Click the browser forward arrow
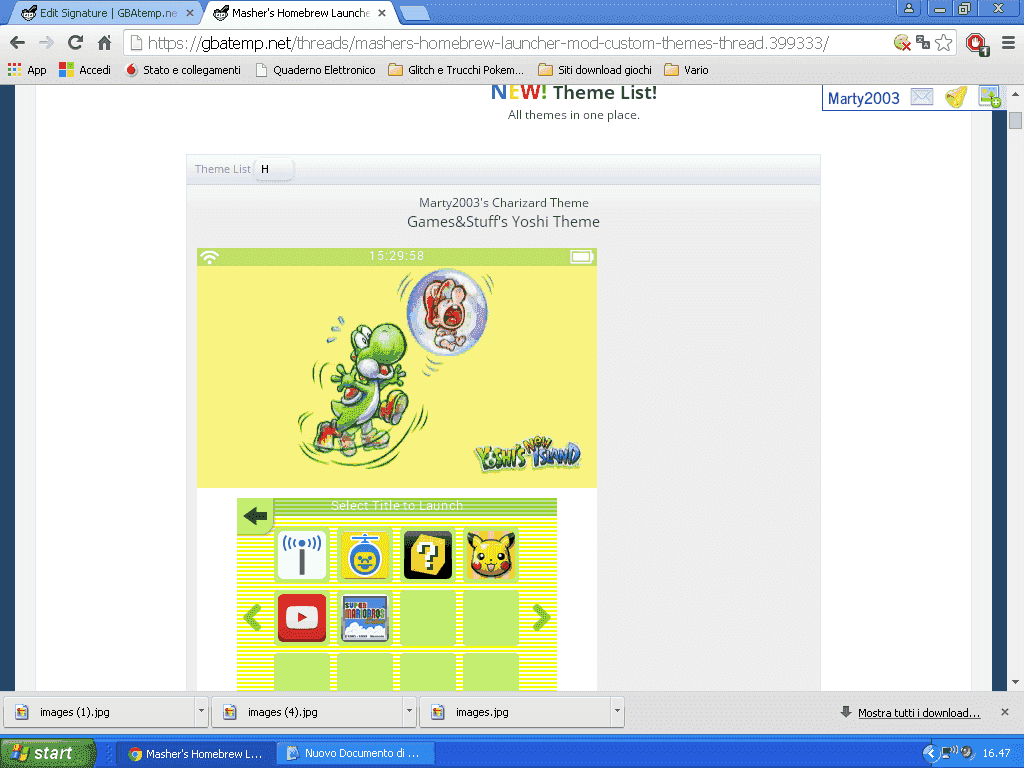Viewport: 1024px width, 768px height. click(46, 43)
